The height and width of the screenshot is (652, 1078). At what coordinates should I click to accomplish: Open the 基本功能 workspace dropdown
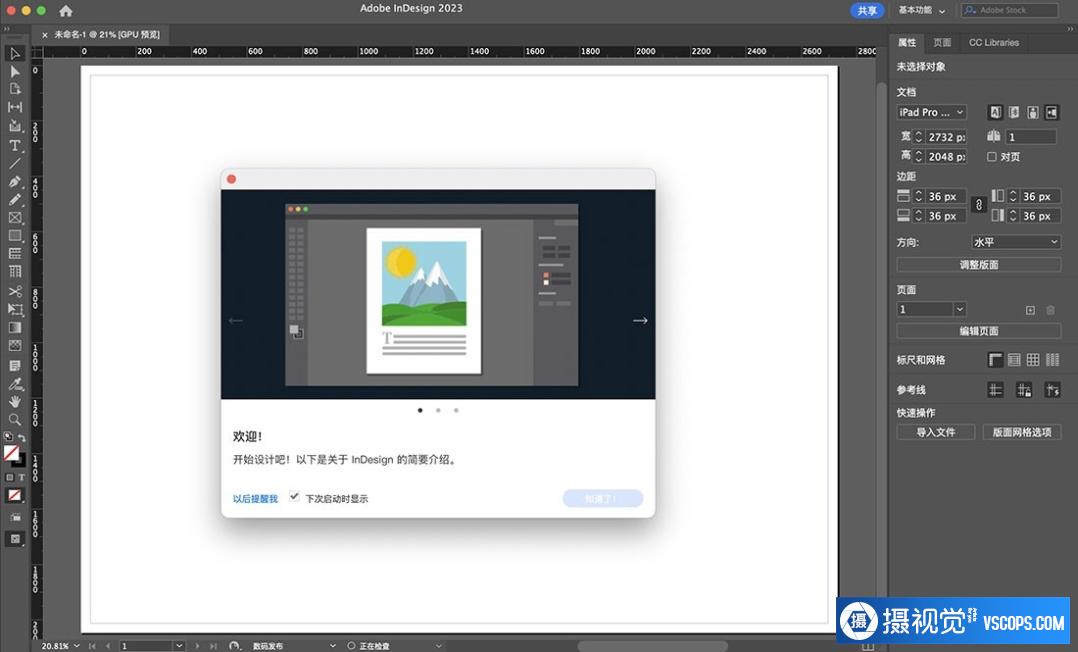click(x=922, y=10)
